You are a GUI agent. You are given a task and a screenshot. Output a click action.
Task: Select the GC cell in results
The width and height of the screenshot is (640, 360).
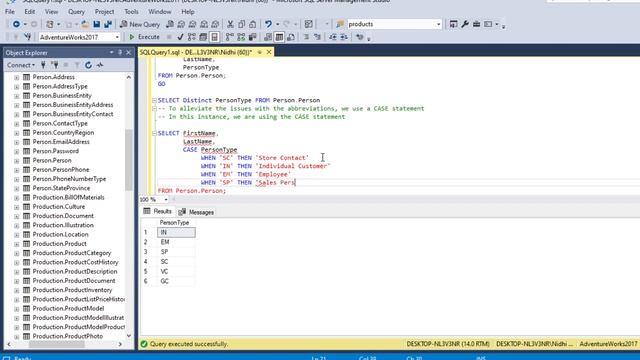pyautogui.click(x=176, y=281)
